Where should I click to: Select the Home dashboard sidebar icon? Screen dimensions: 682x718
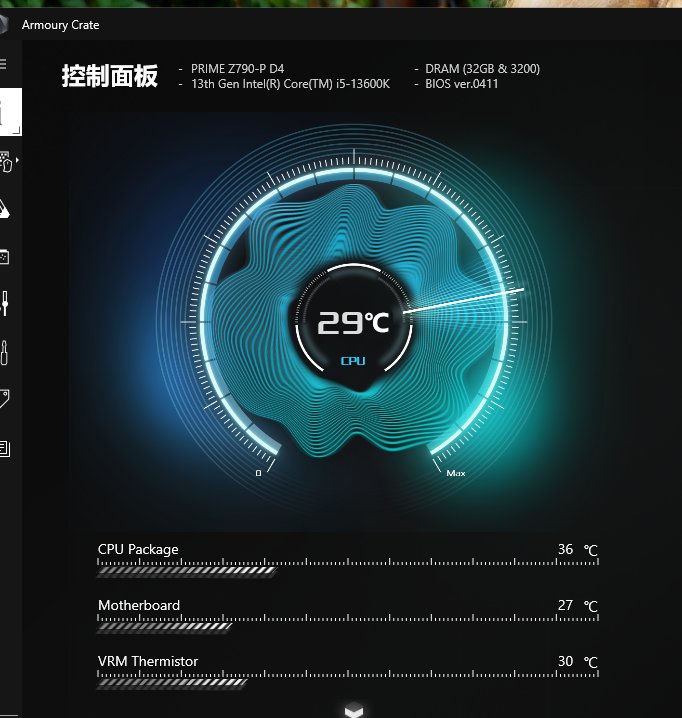pos(11,112)
